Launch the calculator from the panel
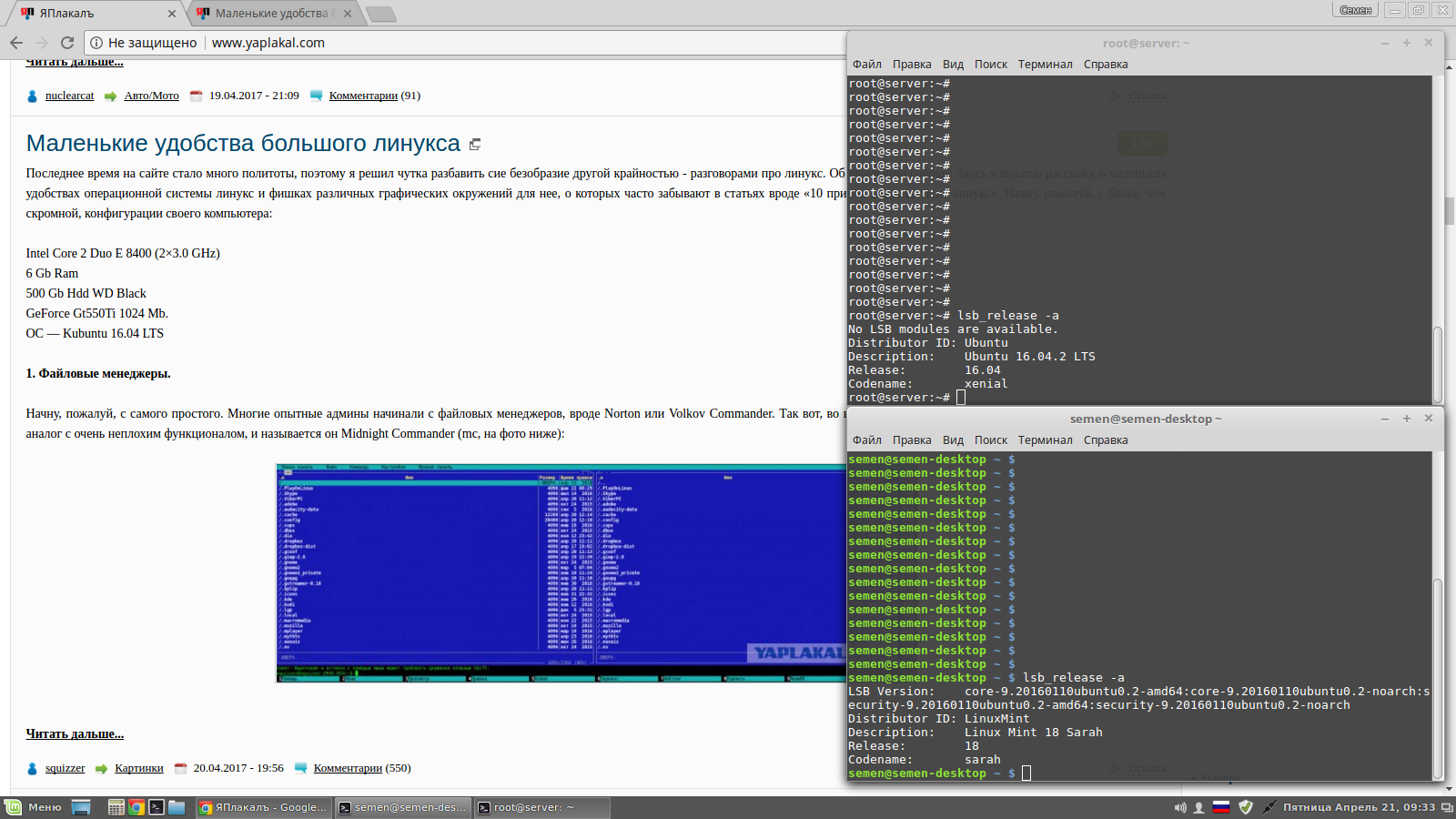The image size is (1456, 819). pos(116,807)
